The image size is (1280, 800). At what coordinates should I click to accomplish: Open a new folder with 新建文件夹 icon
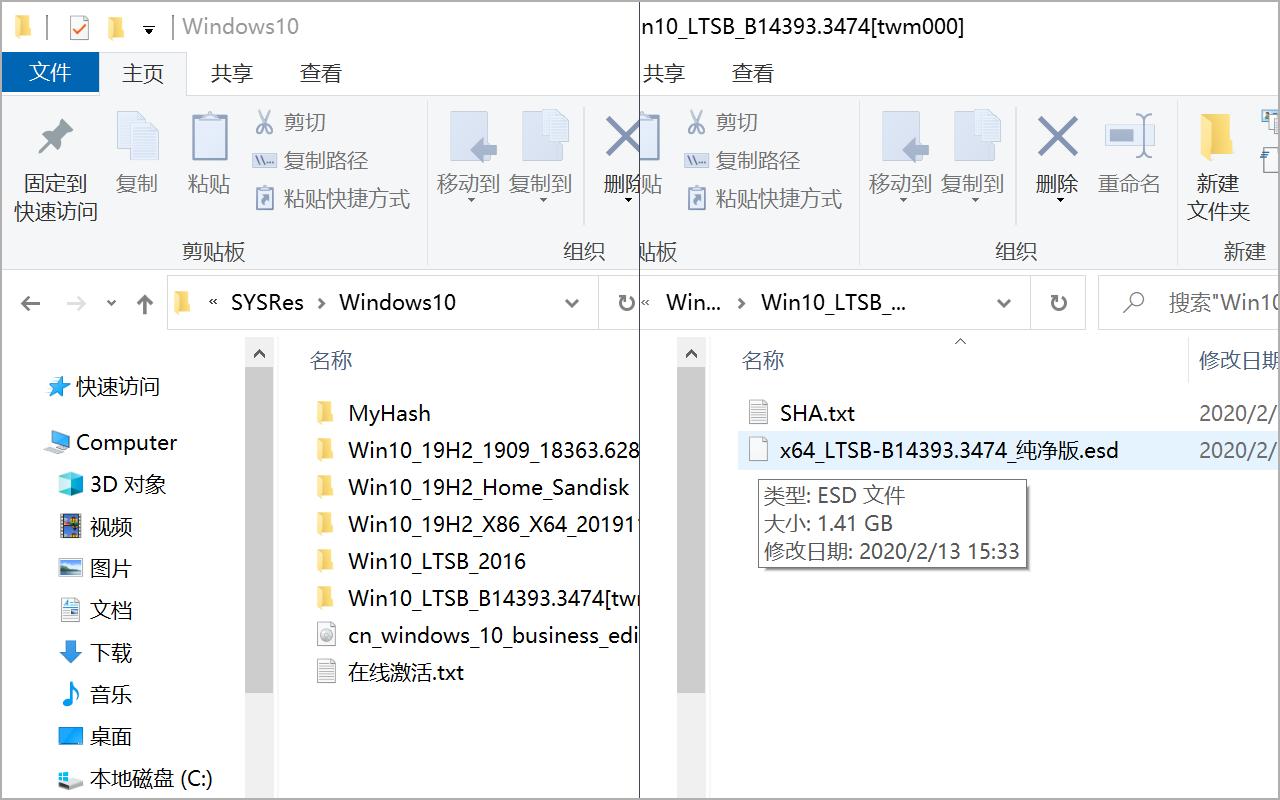(1218, 160)
